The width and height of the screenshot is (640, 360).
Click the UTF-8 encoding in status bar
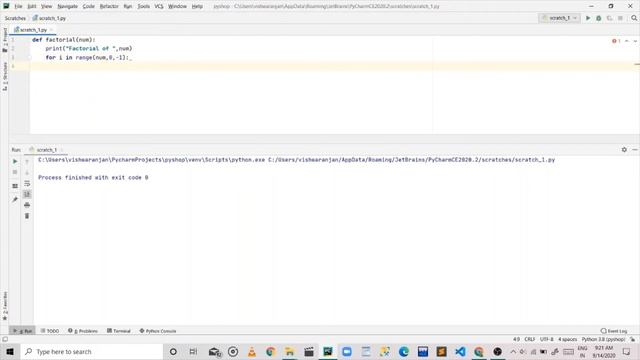[547, 339]
